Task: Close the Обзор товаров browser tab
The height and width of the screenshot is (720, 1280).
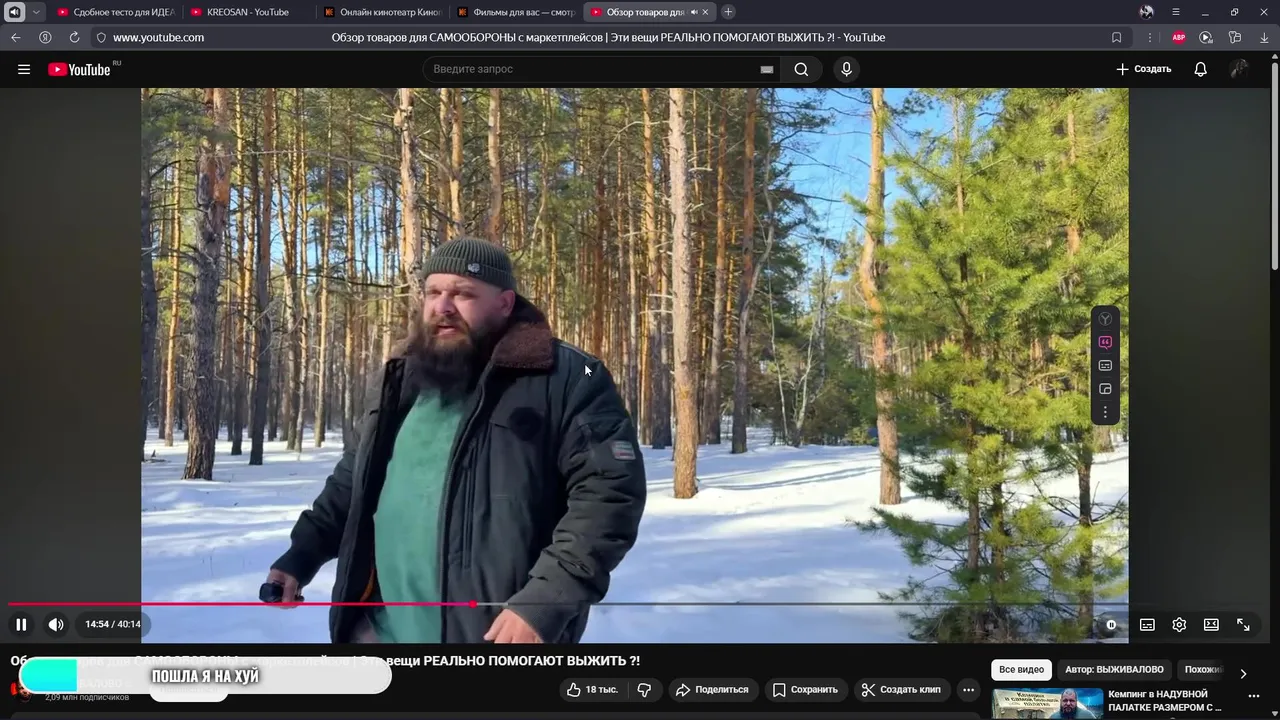Action: [x=706, y=12]
